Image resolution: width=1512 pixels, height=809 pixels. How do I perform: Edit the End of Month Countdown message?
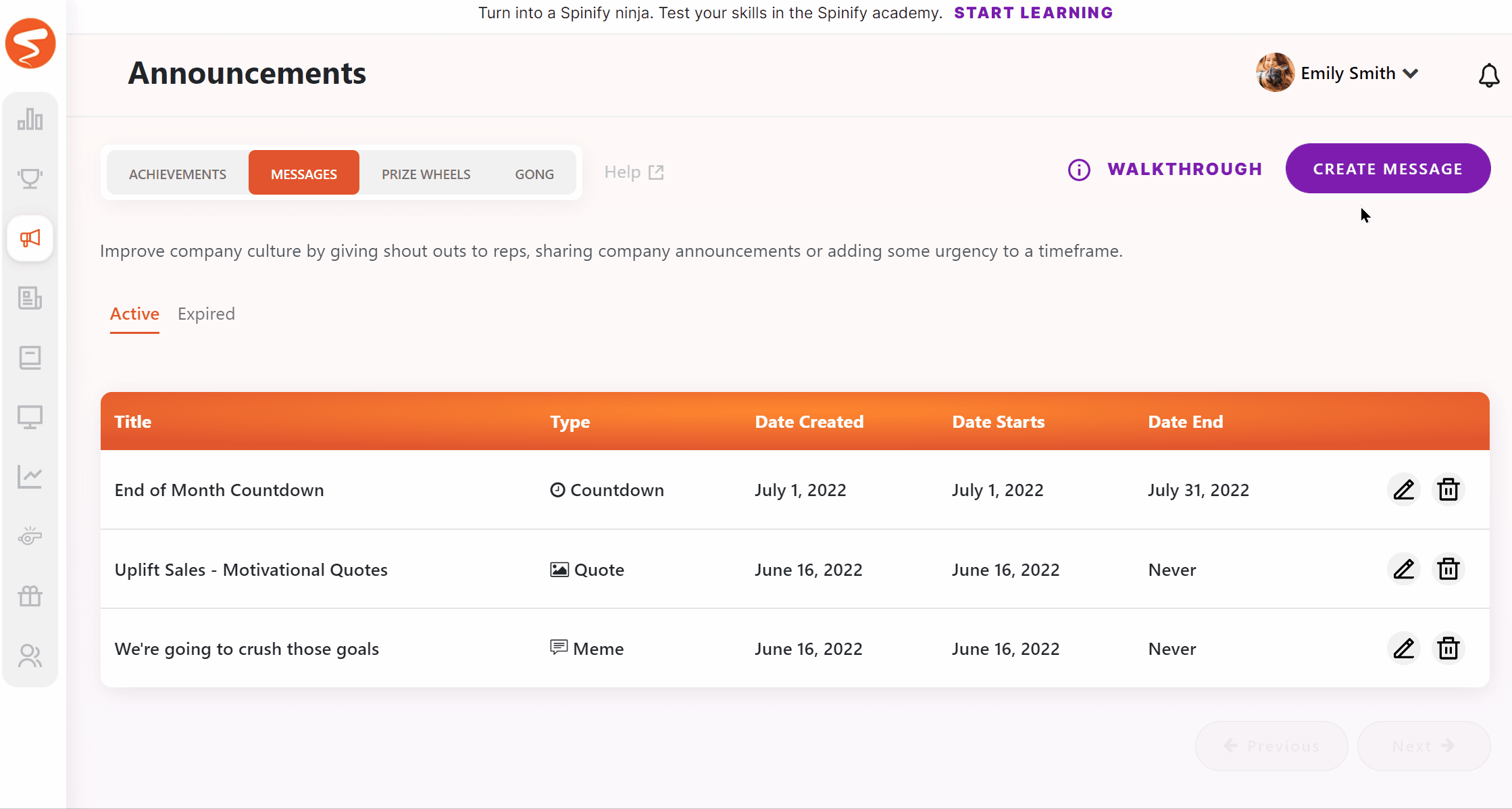click(x=1403, y=490)
